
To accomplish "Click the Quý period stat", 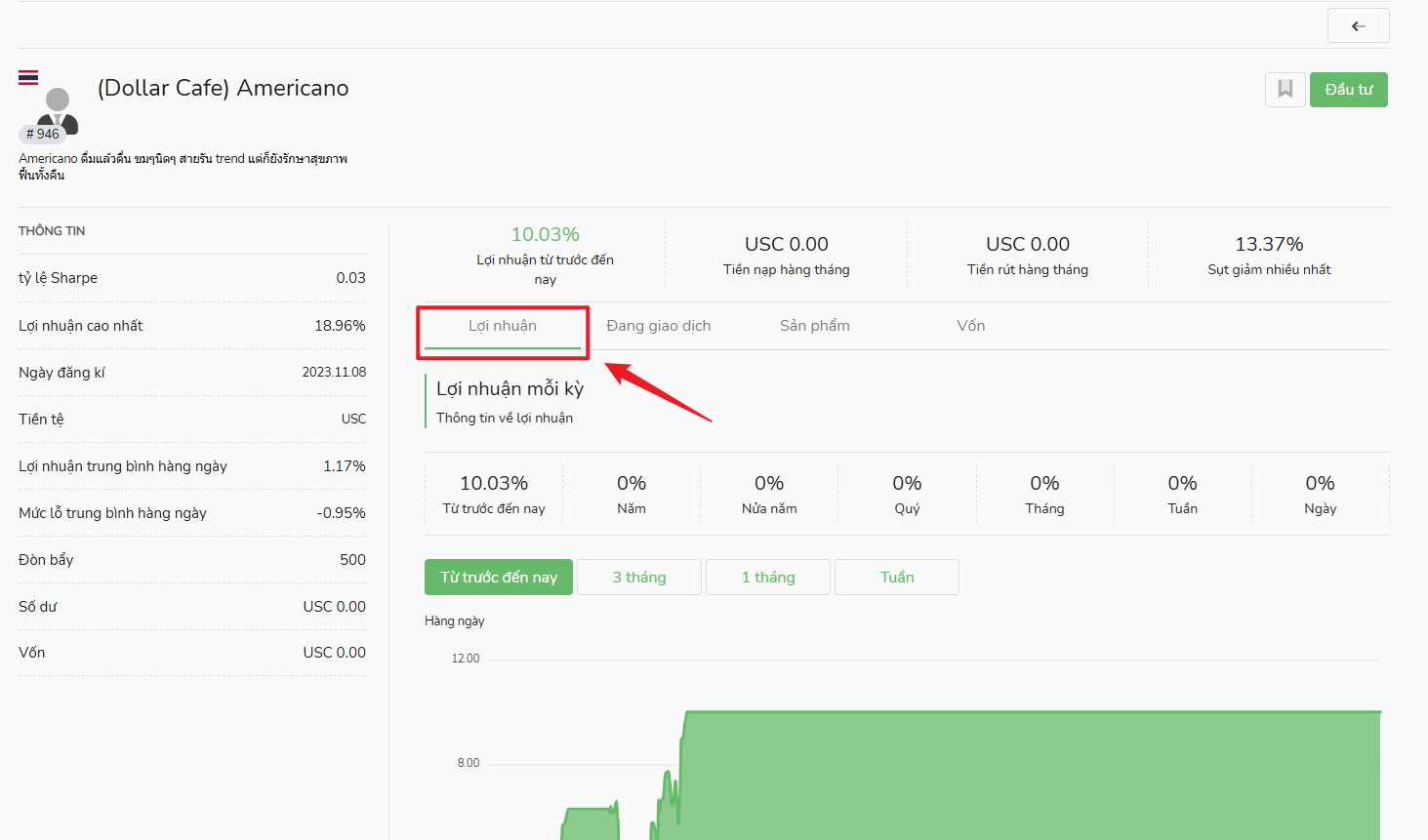I will 907,494.
